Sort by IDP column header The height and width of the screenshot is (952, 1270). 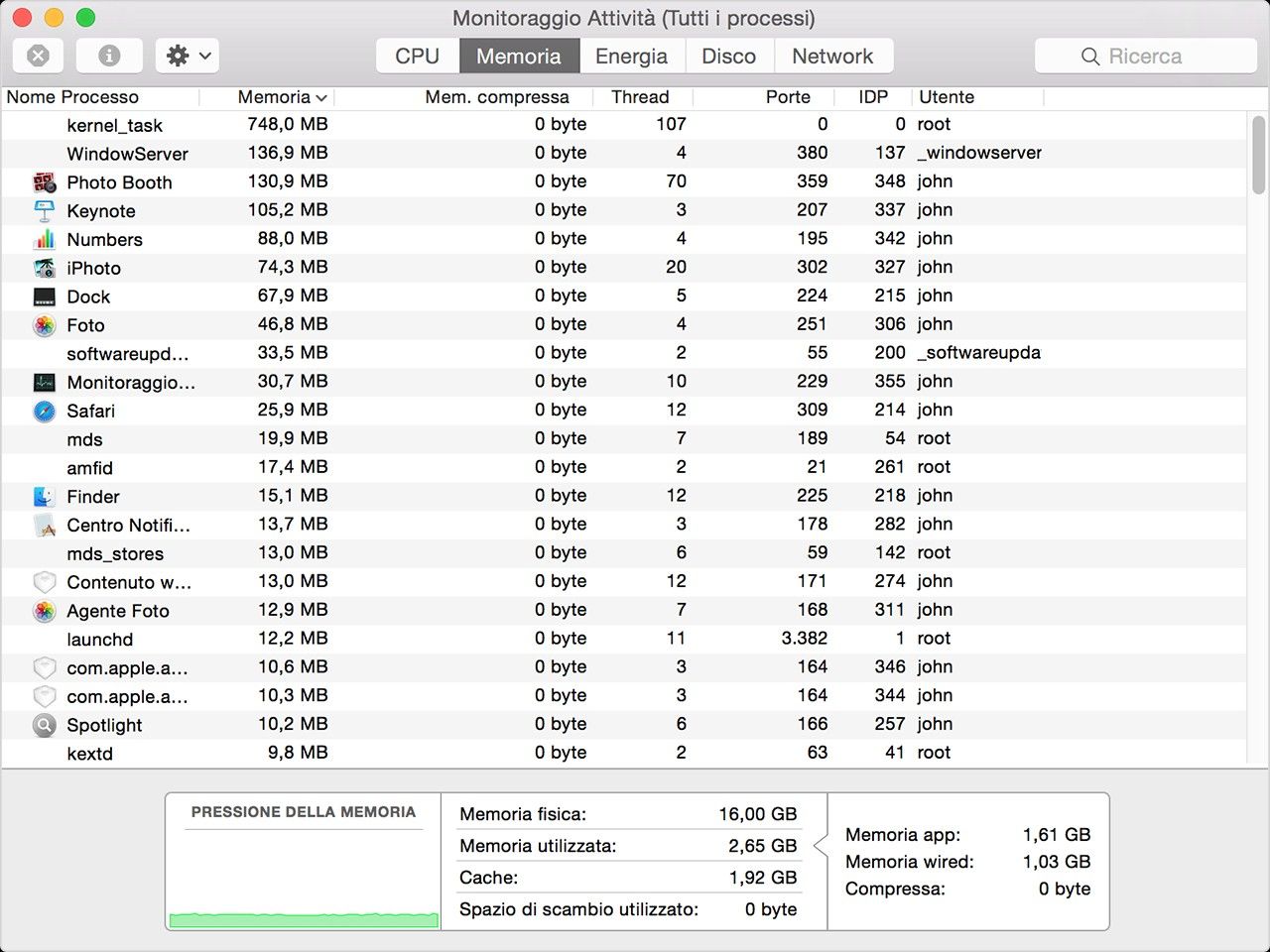[x=873, y=97]
